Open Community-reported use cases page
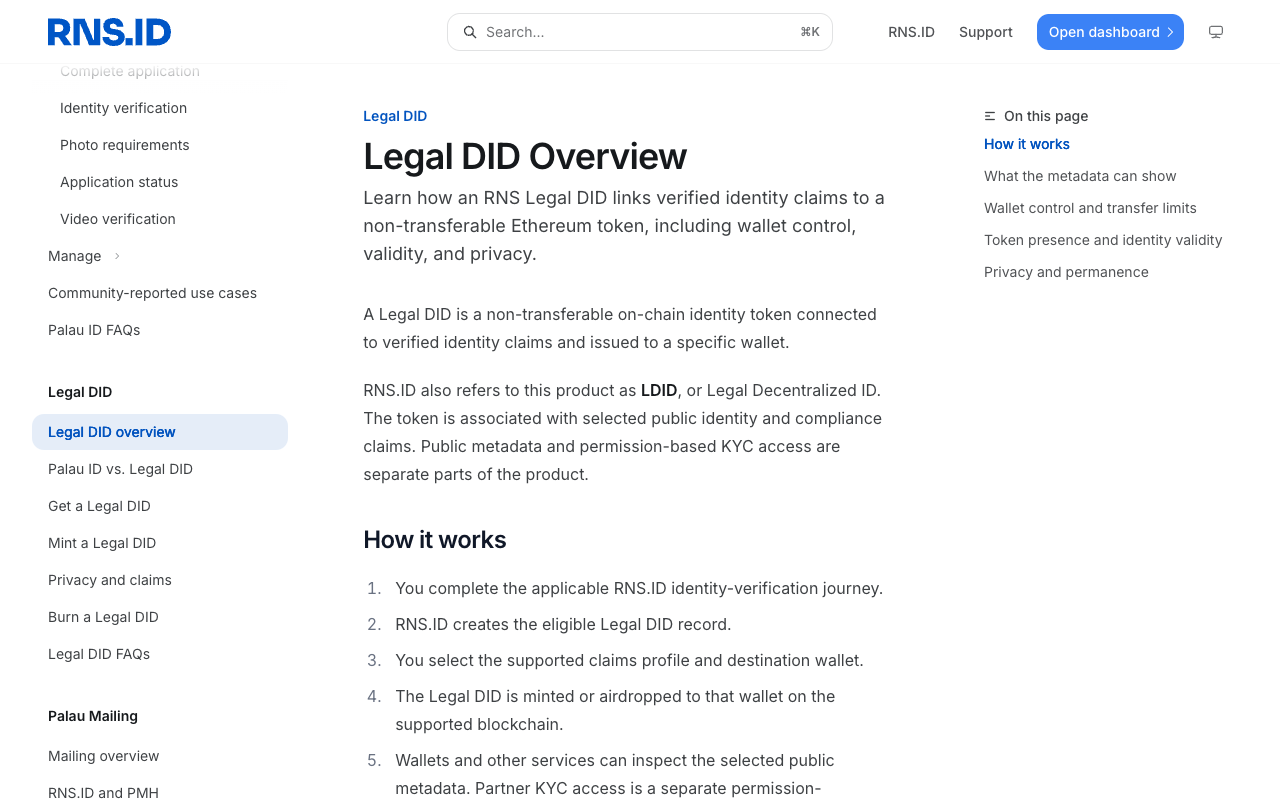Image resolution: width=1280 pixels, height=800 pixels. [x=152, y=293]
